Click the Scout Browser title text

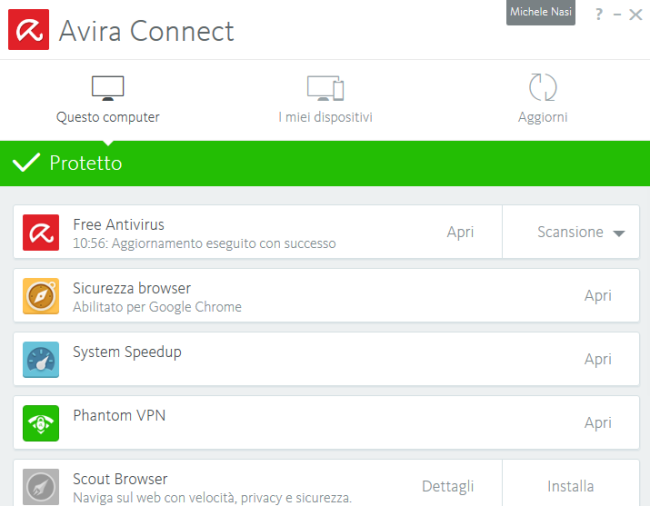click(120, 479)
